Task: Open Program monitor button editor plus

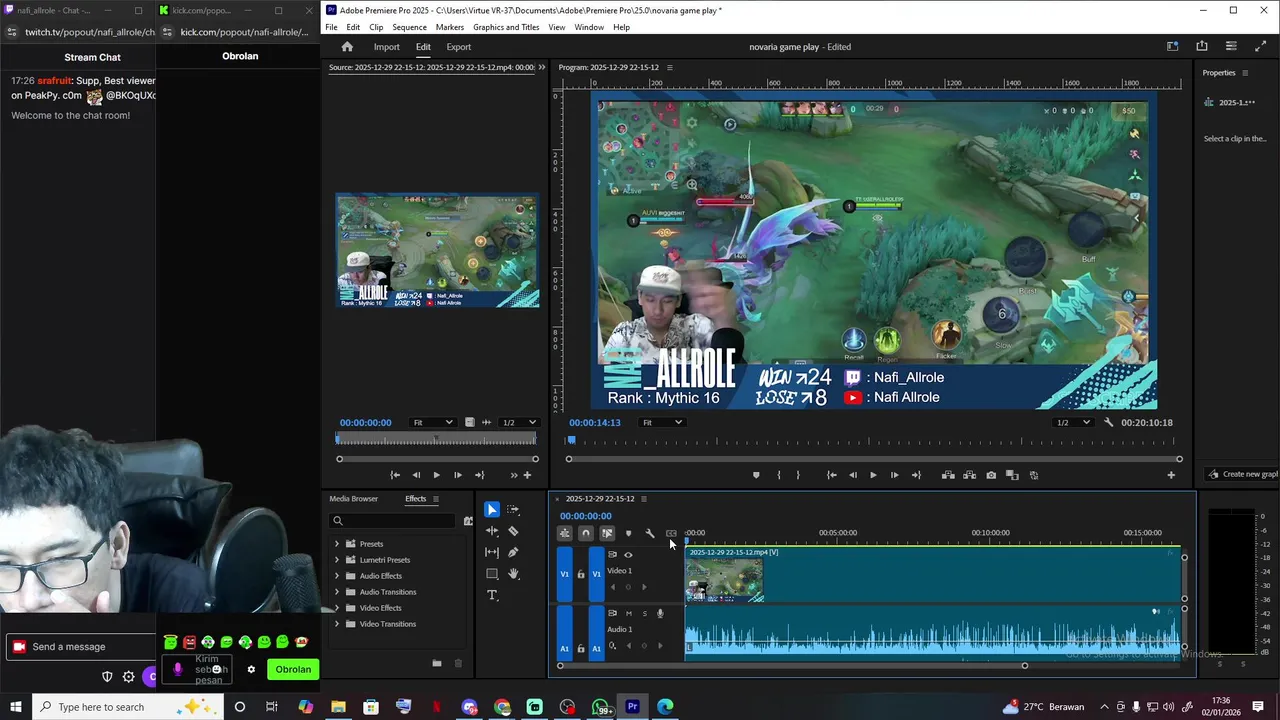Action: [1171, 475]
